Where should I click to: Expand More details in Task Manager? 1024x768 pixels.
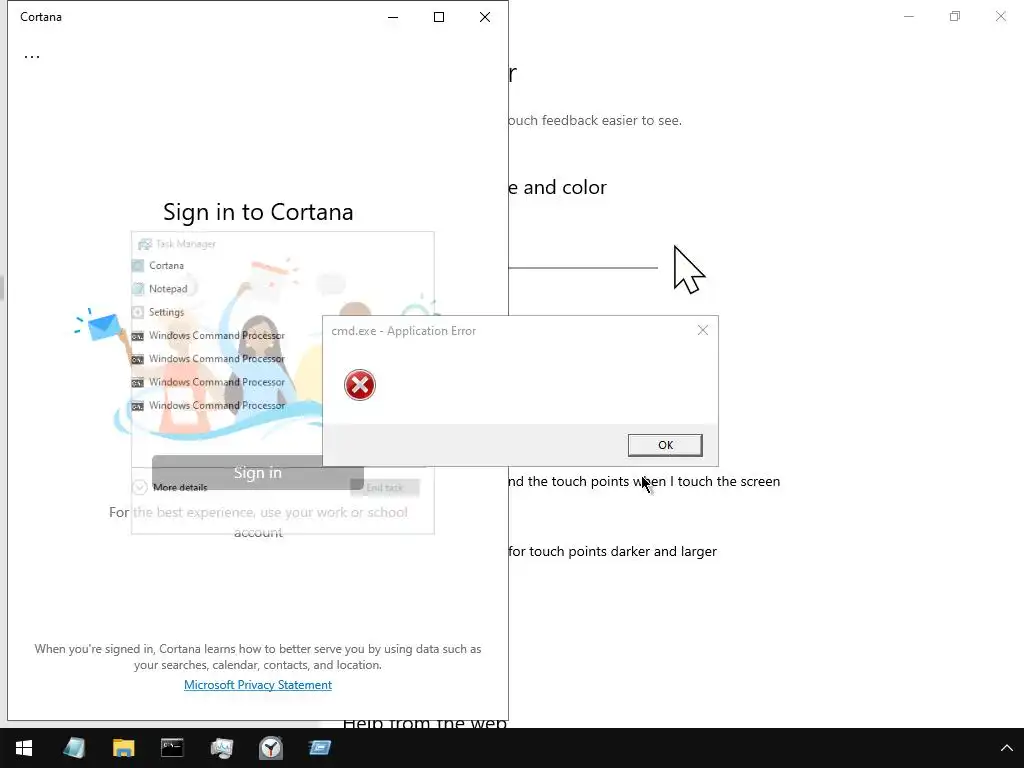[170, 487]
